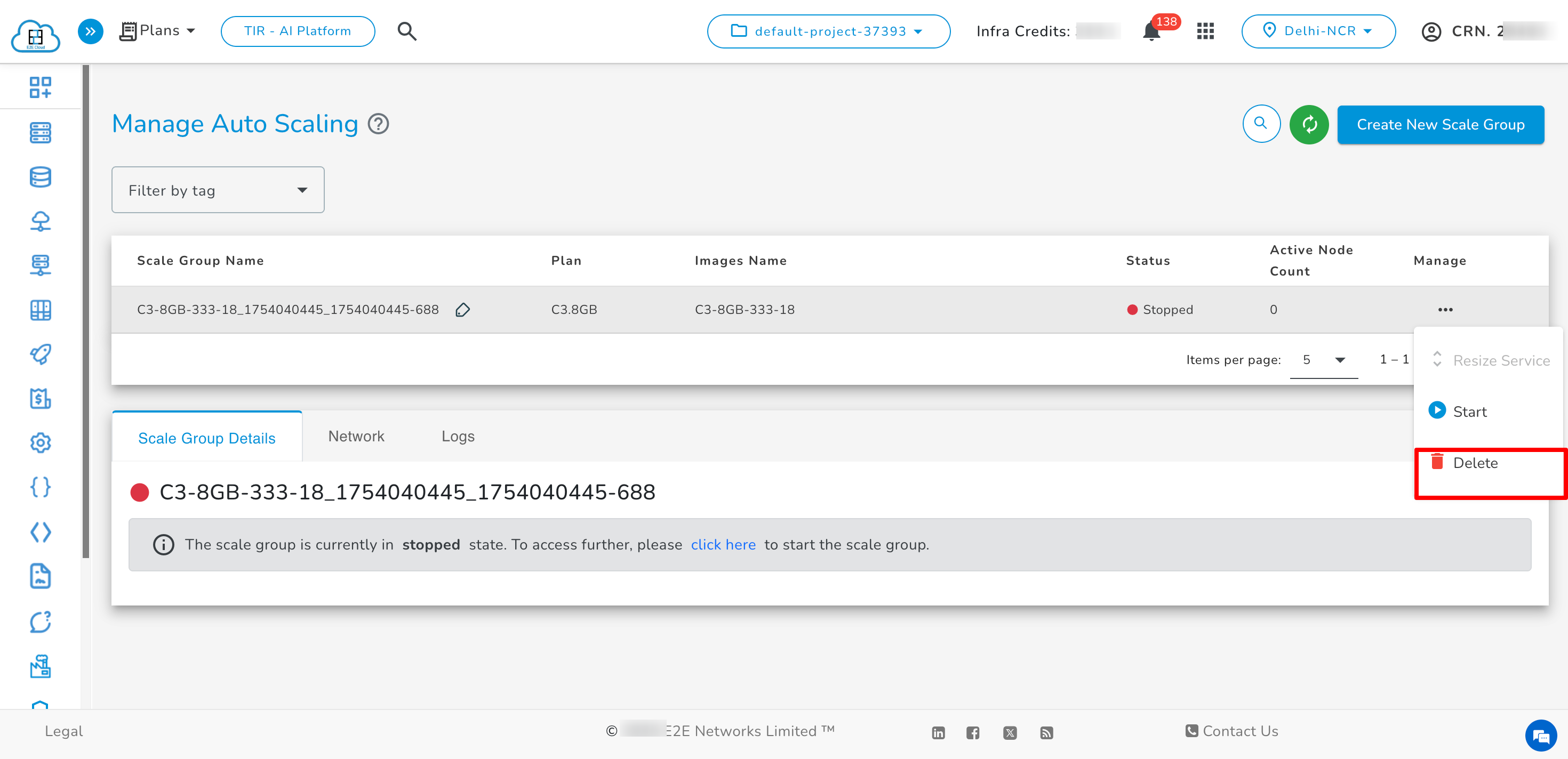Choose Start in the manage menu
Image resolution: width=1568 pixels, height=759 pixels.
1469,413
